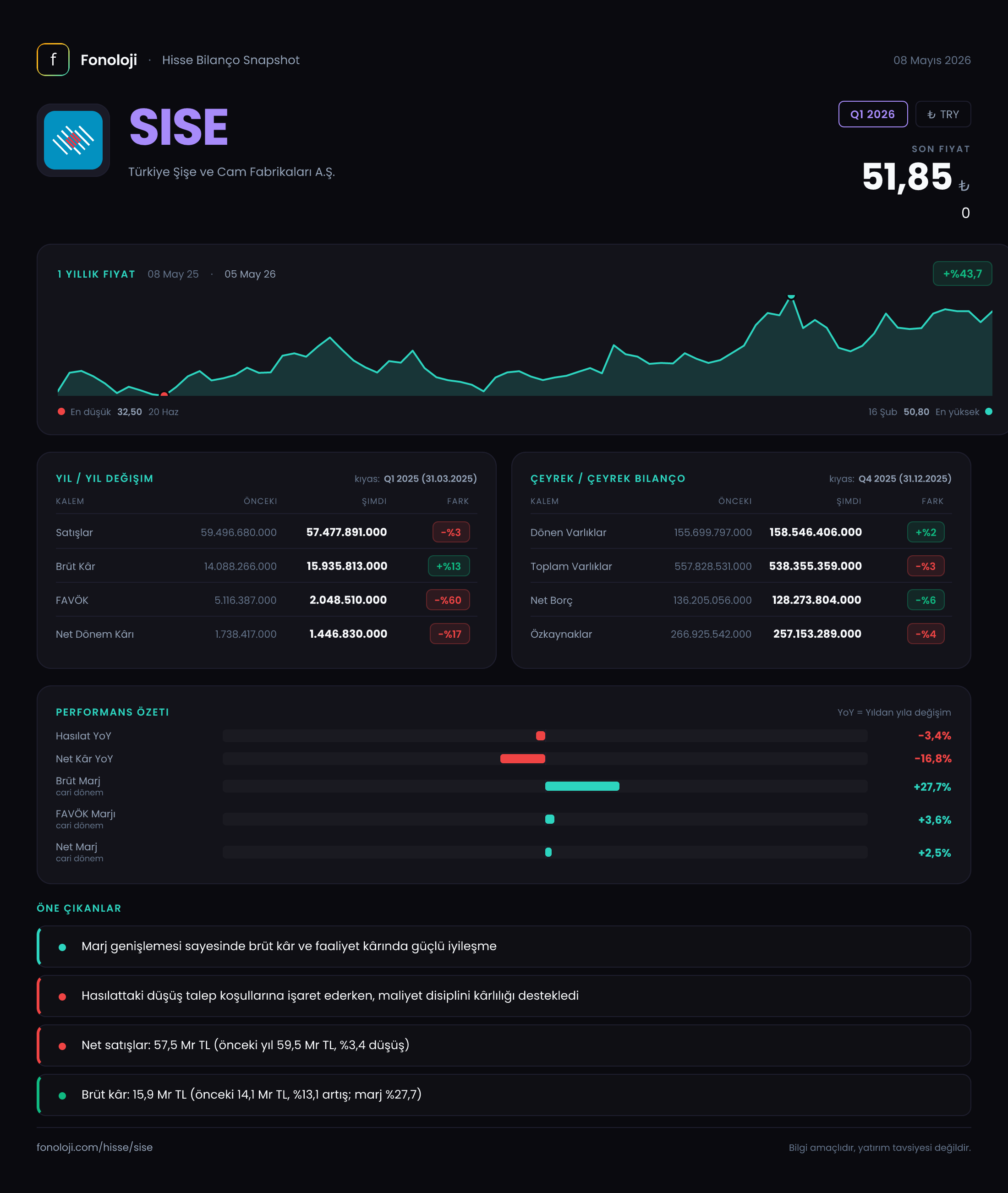
Task: Click the price 51,85
Action: (907, 176)
